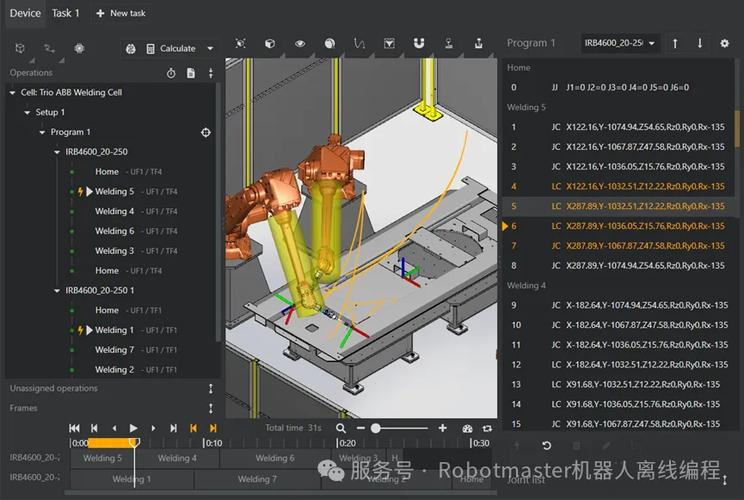Select the Welding 7 block in timeline

258,479
